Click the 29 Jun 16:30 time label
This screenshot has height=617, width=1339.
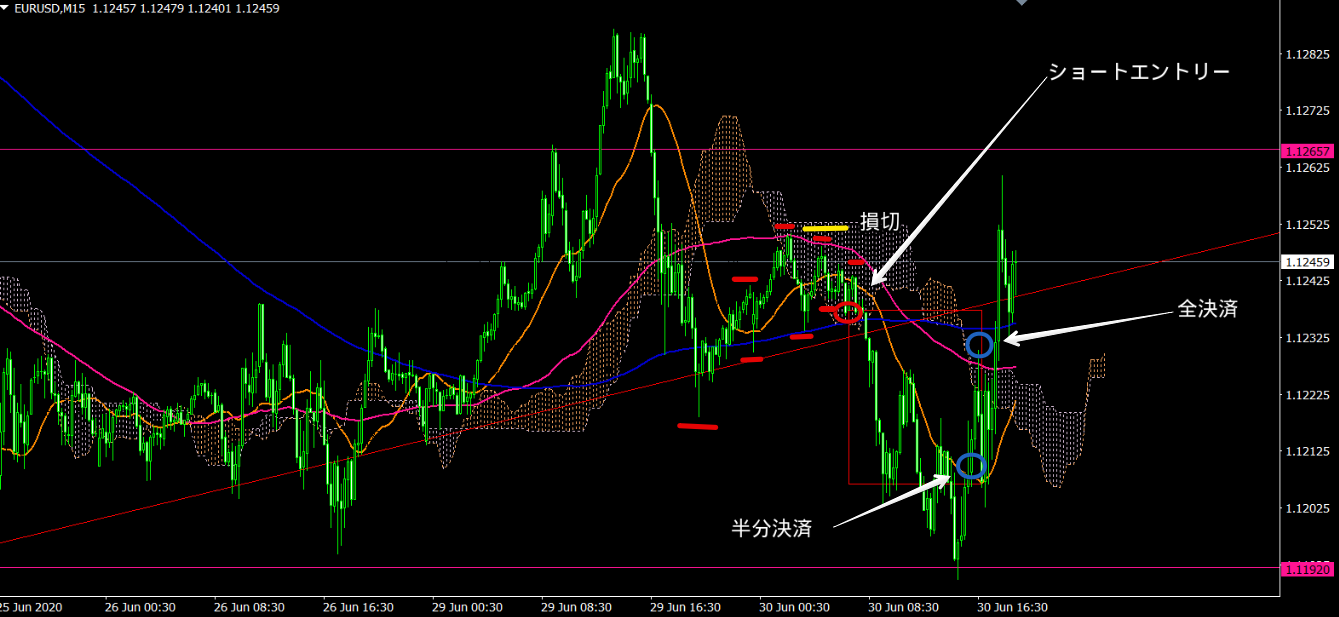pyautogui.click(x=685, y=607)
